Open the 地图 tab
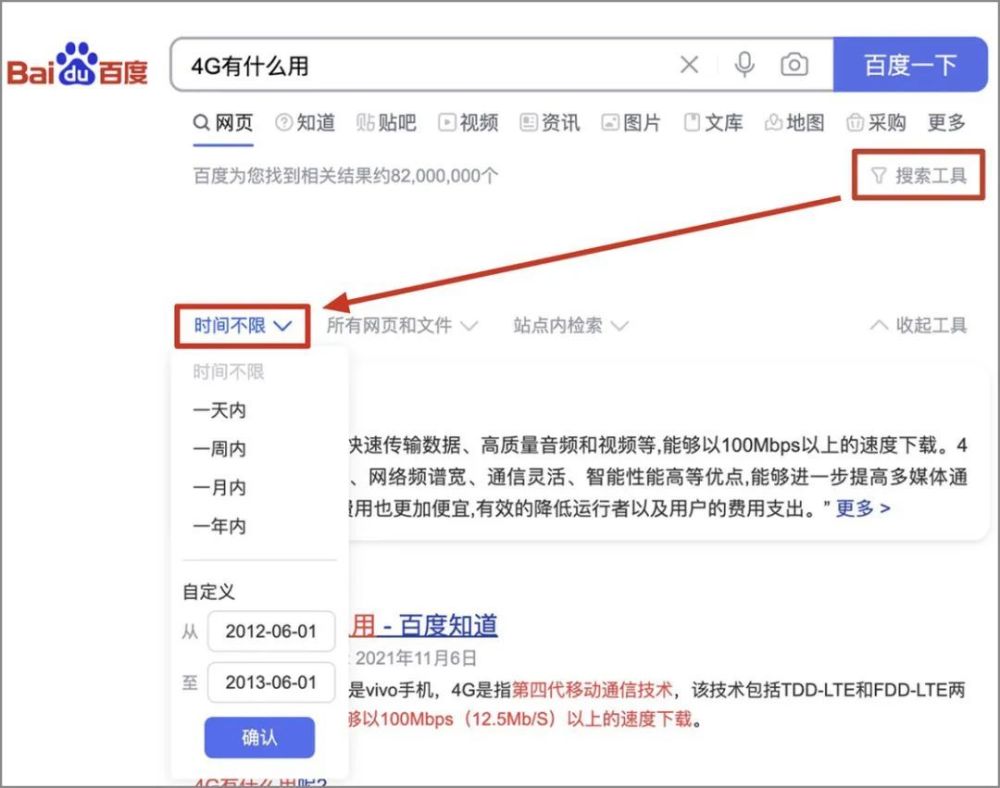Screen dimensions: 1000x788 795,122
